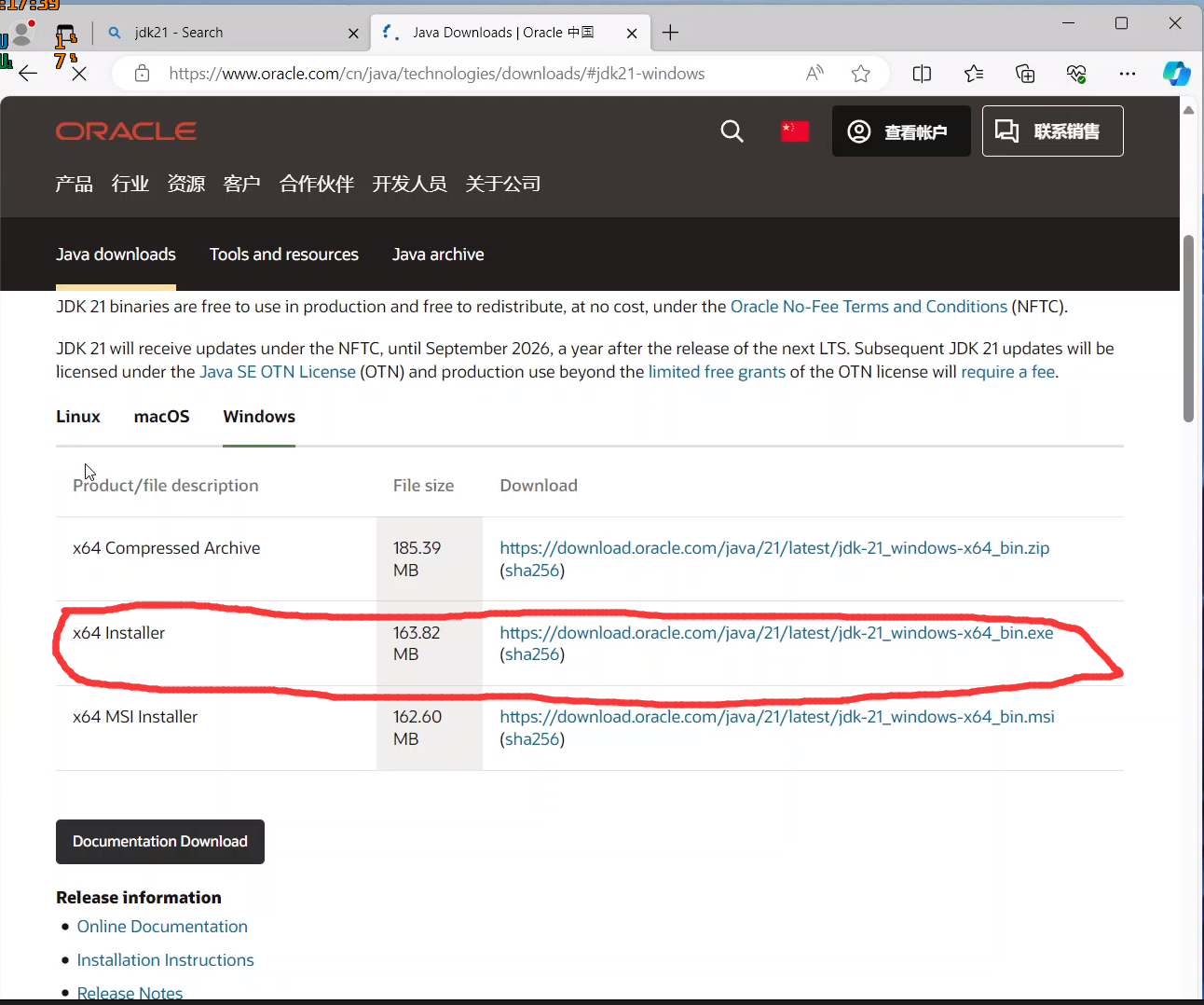
Task: Download jdk-21_windows-x64_bin.exe installer link
Action: [x=776, y=633]
